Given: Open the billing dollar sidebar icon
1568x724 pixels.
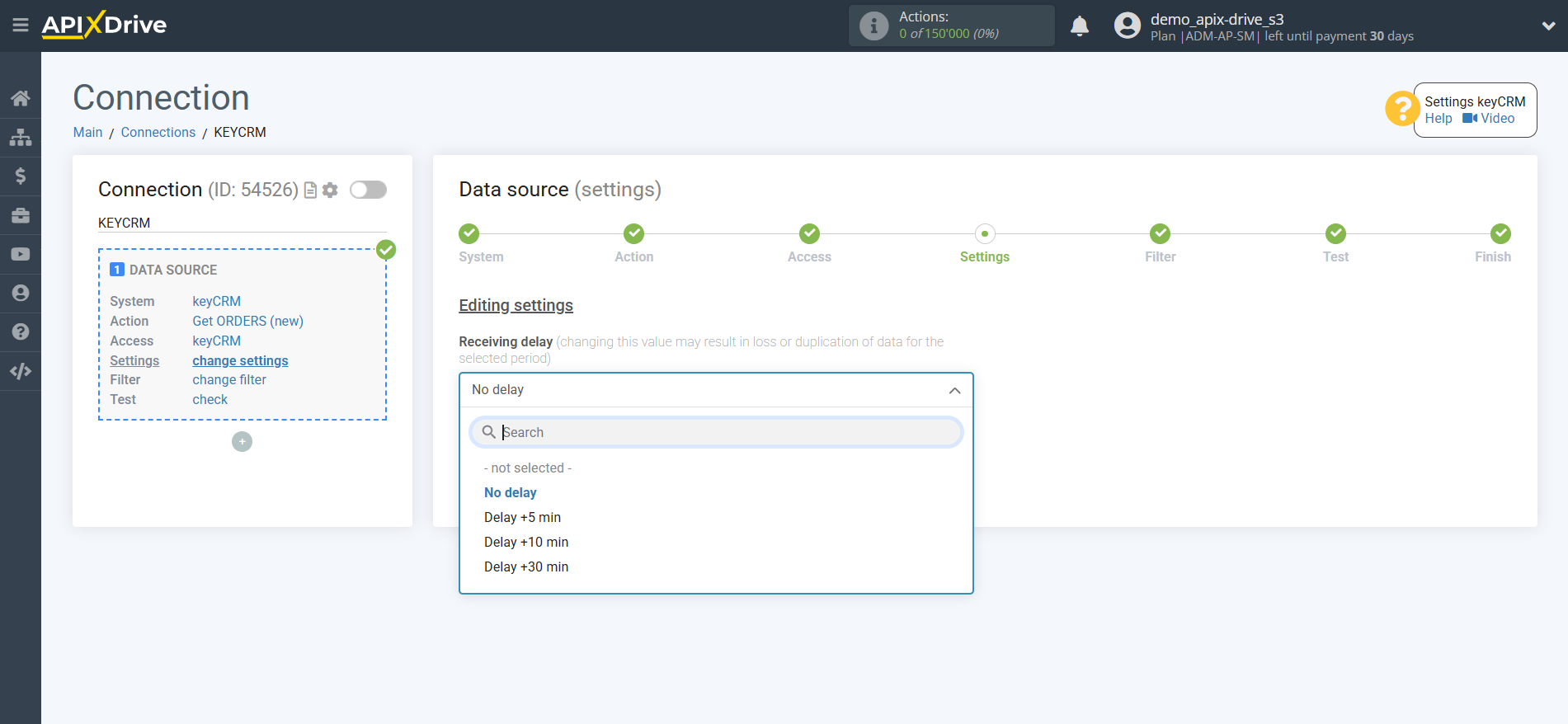Looking at the screenshot, I should pyautogui.click(x=21, y=176).
